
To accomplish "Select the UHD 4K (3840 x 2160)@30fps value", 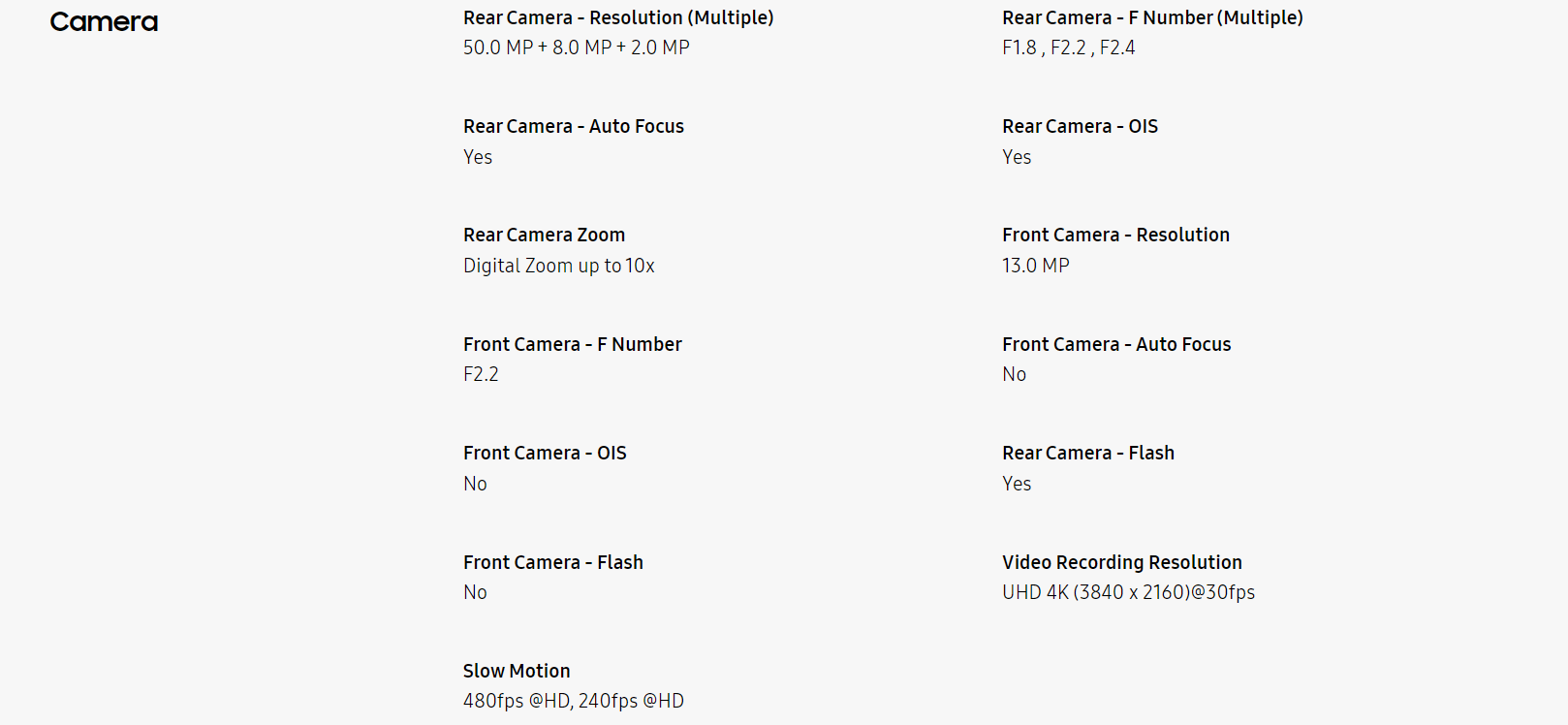I will pos(1128,592).
